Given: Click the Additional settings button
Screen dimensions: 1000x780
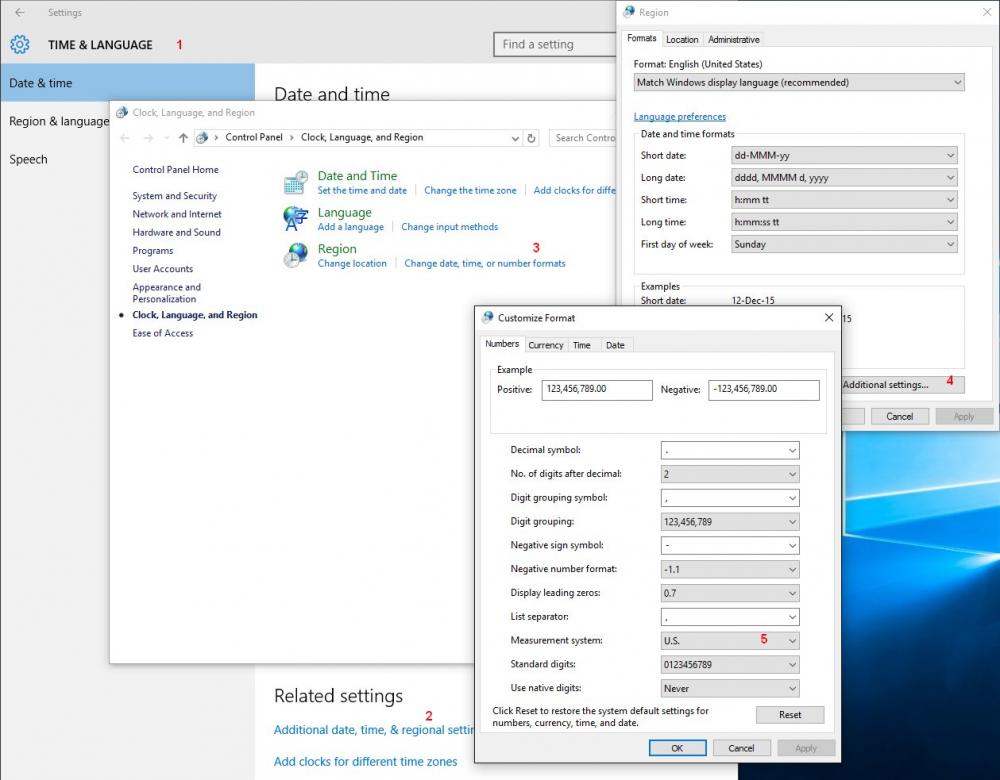Looking at the screenshot, I should click(902, 385).
